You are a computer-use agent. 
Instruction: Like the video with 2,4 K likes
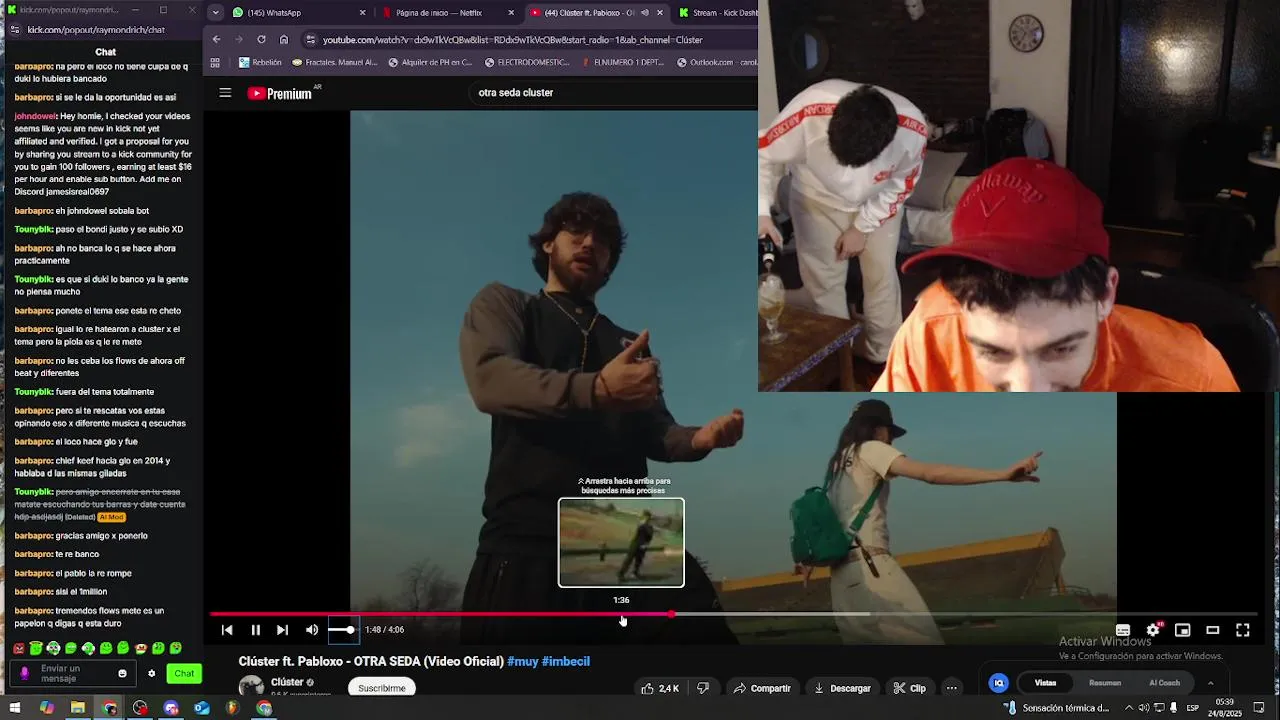(660, 688)
